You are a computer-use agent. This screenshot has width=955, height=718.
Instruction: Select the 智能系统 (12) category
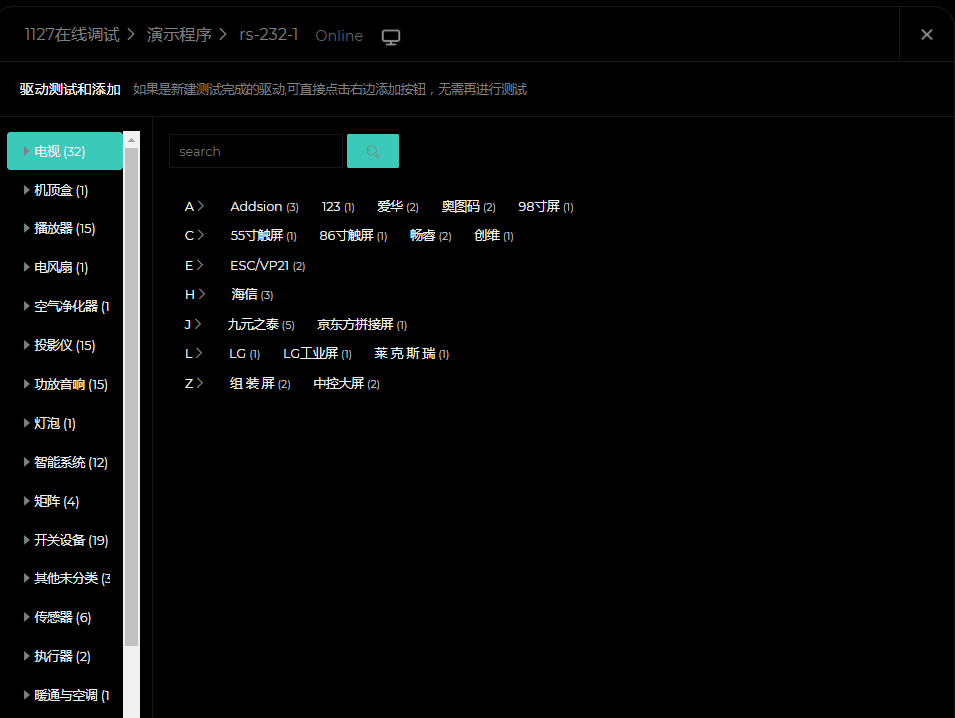(x=70, y=462)
